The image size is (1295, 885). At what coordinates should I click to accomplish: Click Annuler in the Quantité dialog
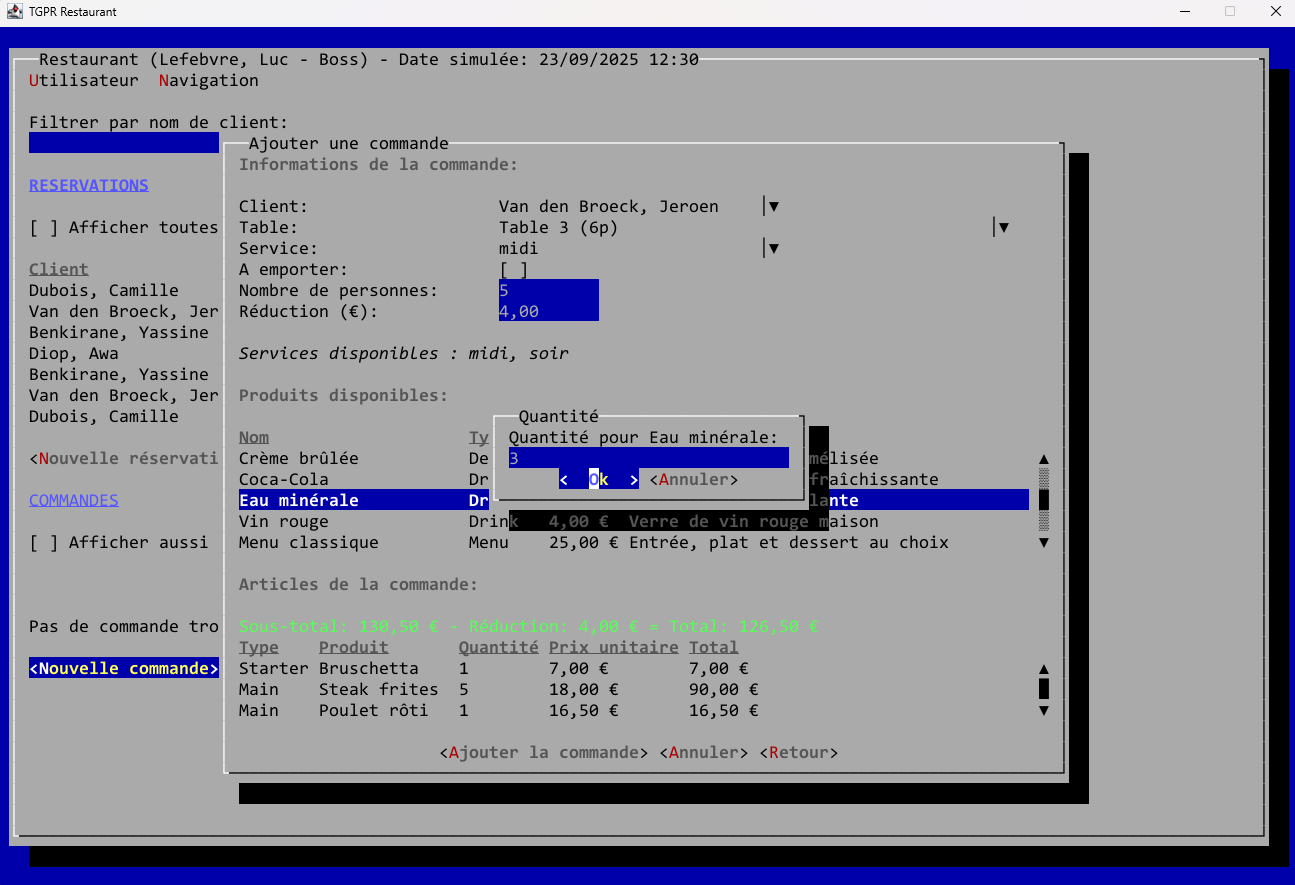(x=694, y=479)
